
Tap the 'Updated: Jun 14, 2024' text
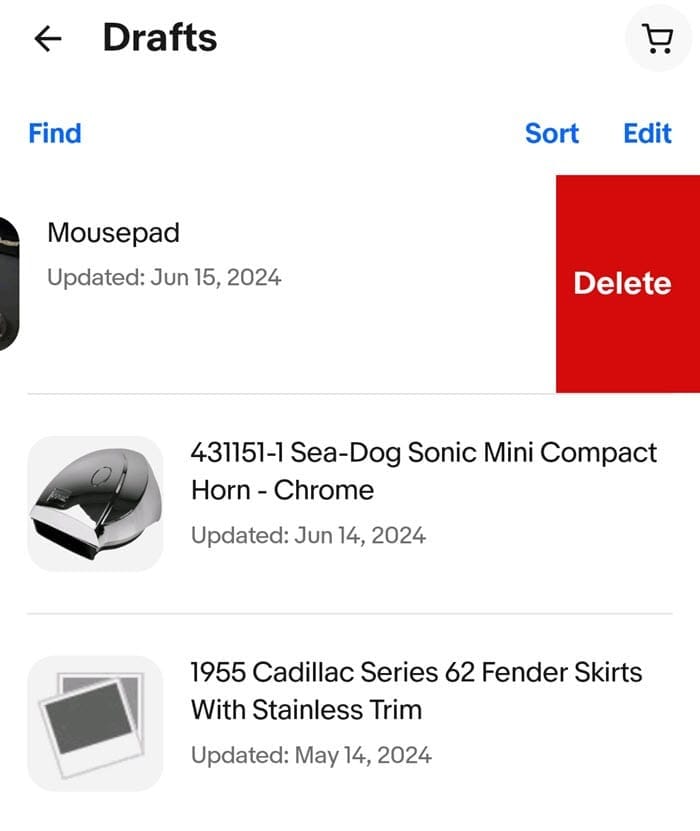click(x=308, y=535)
